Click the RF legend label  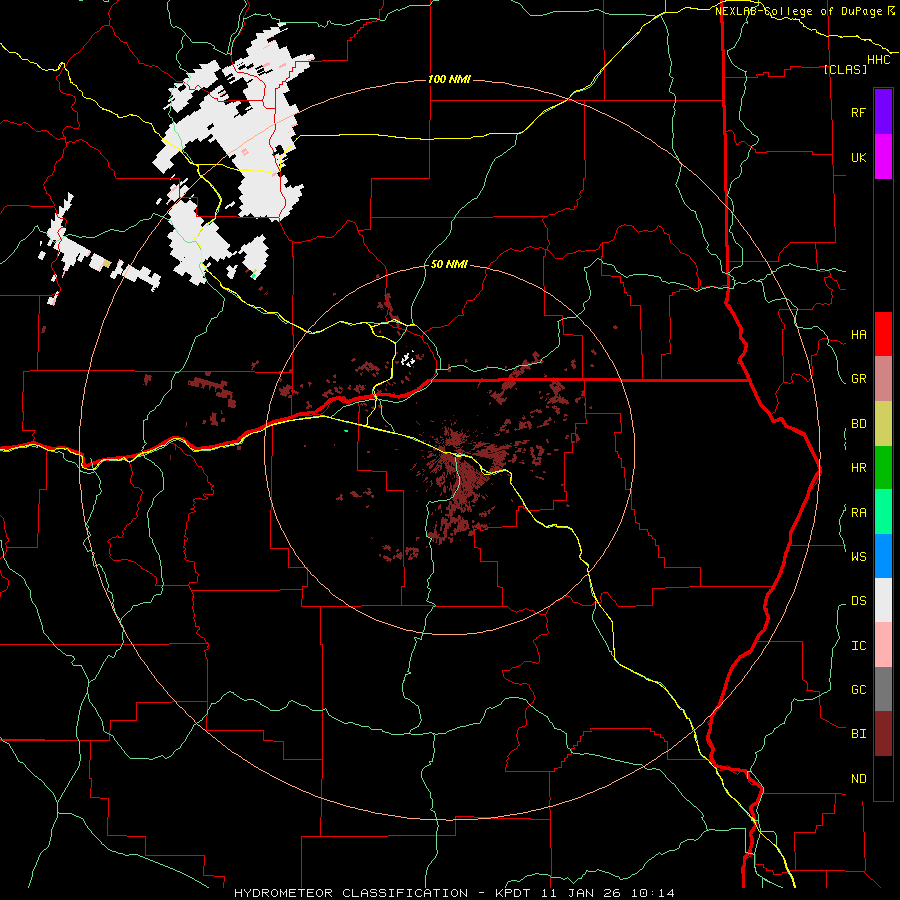(x=858, y=112)
